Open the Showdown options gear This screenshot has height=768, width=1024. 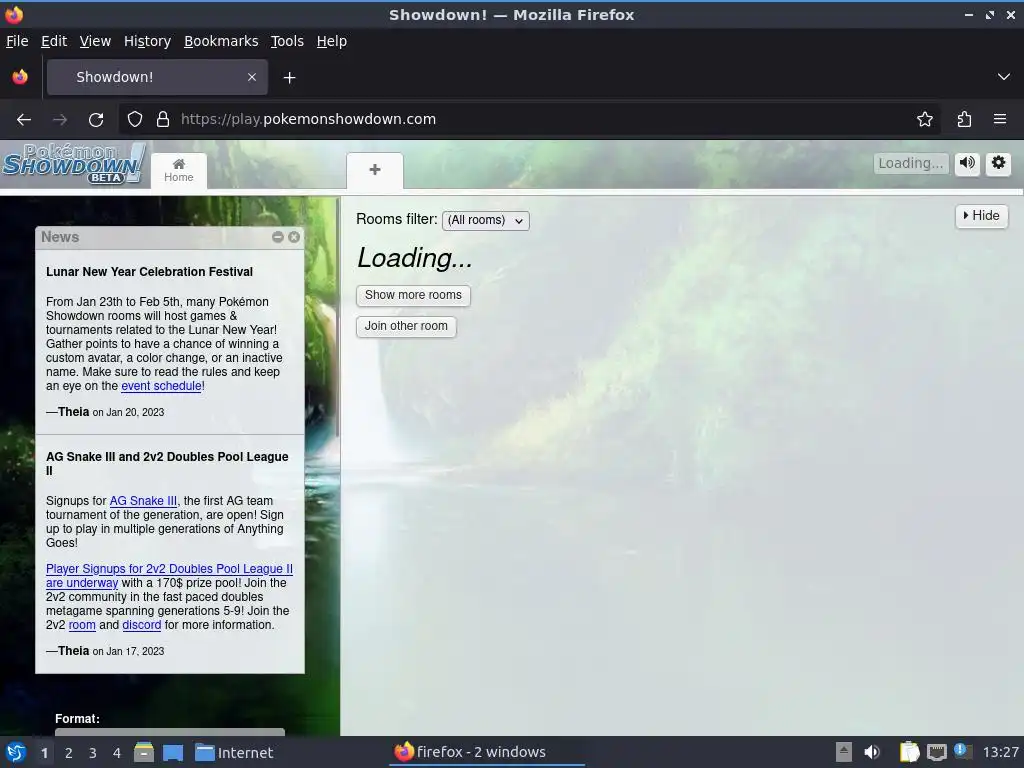999,163
